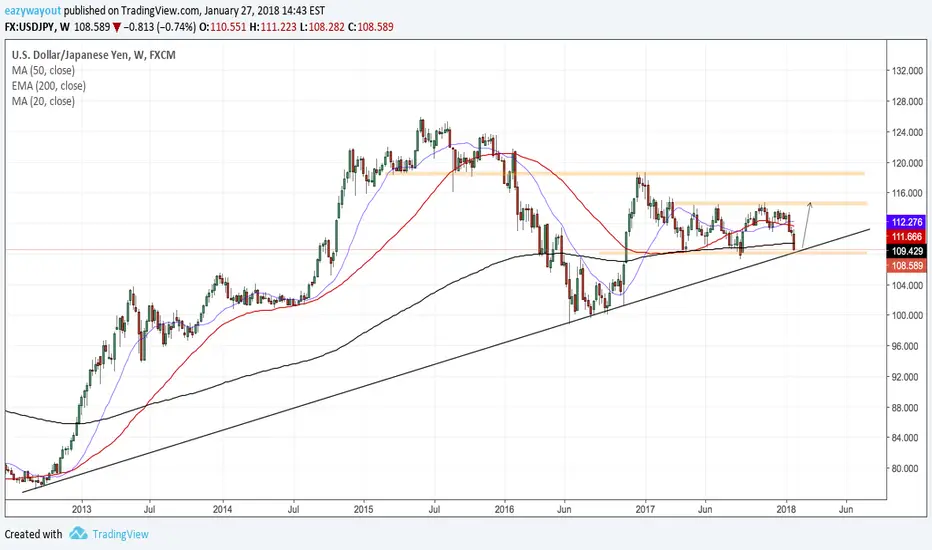Click the 2016 label on time axis
This screenshot has width=932, height=550.
tap(504, 509)
